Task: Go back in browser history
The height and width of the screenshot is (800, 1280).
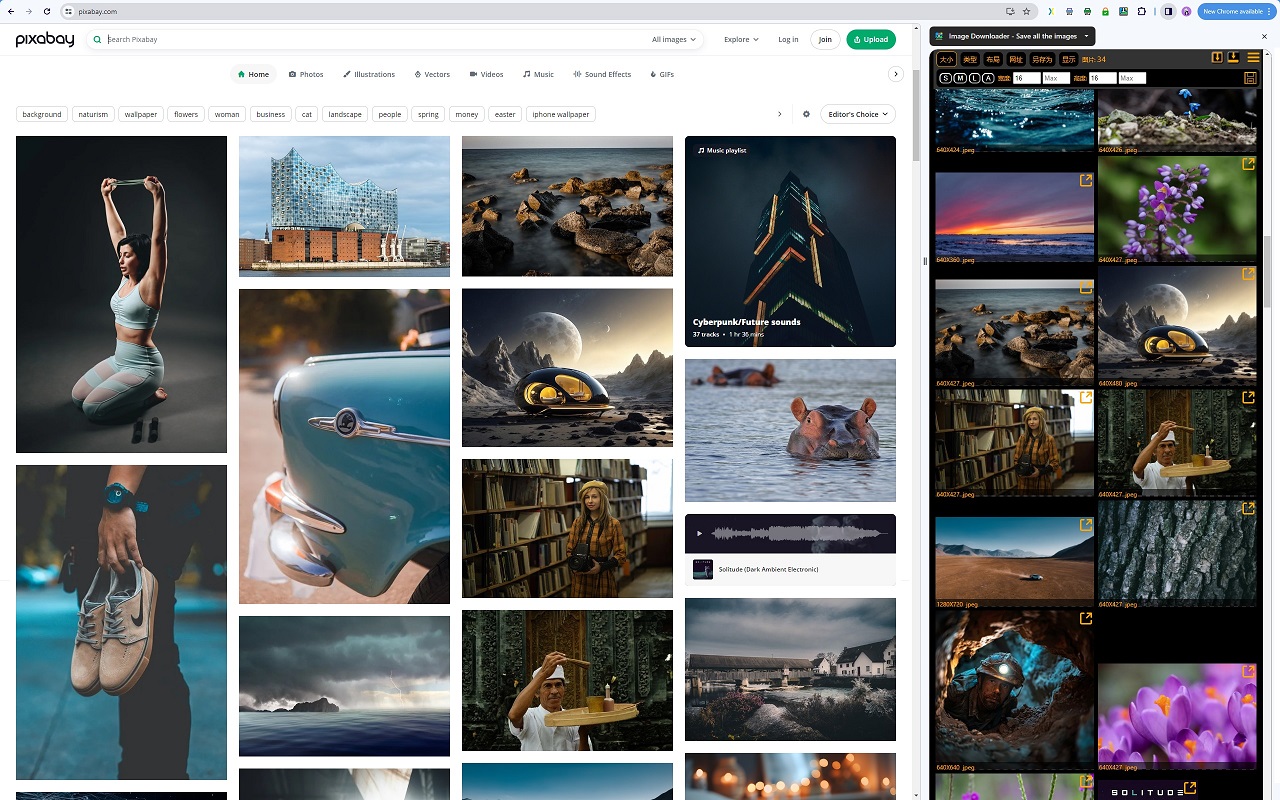Action: 10,11
